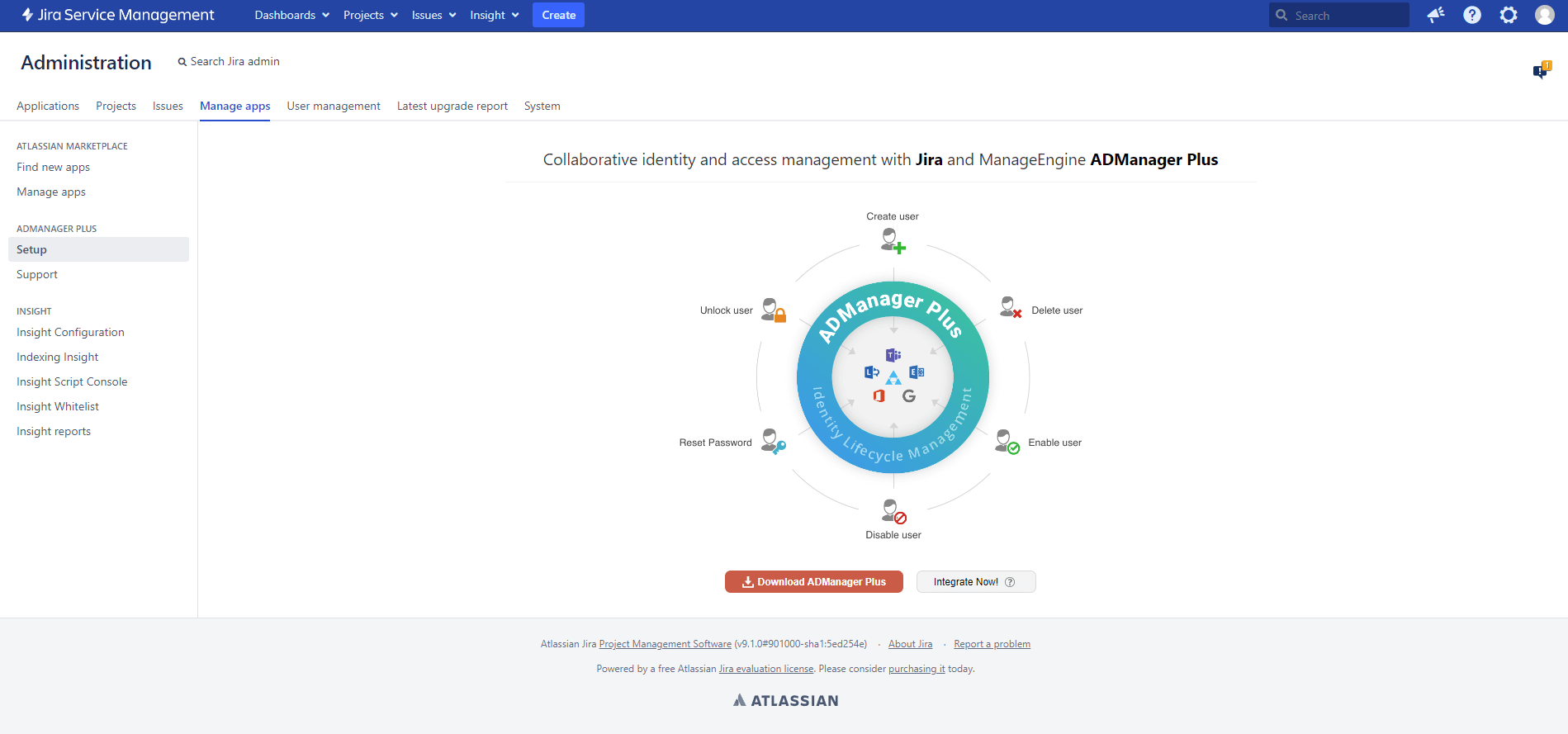Screen dimensions: 1568x734
Task: Click the Integrate Now help question icon
Action: 1009,582
